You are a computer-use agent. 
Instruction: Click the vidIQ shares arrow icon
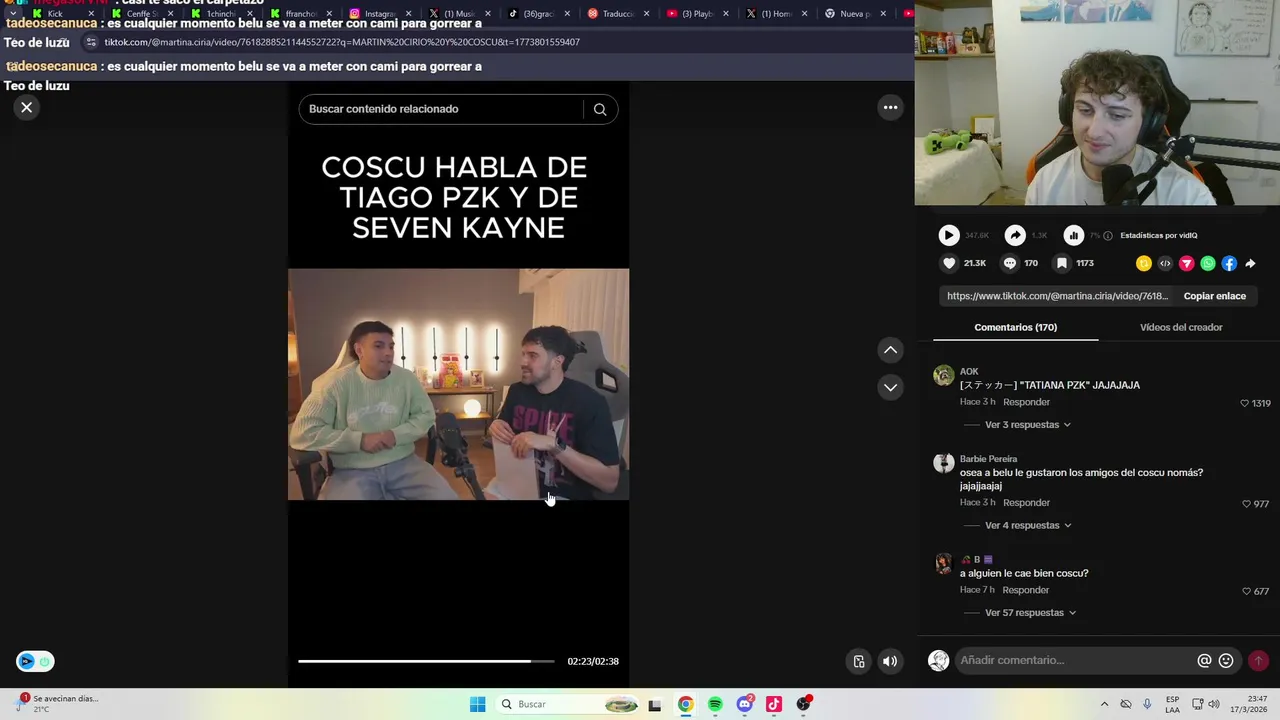pos(1015,235)
